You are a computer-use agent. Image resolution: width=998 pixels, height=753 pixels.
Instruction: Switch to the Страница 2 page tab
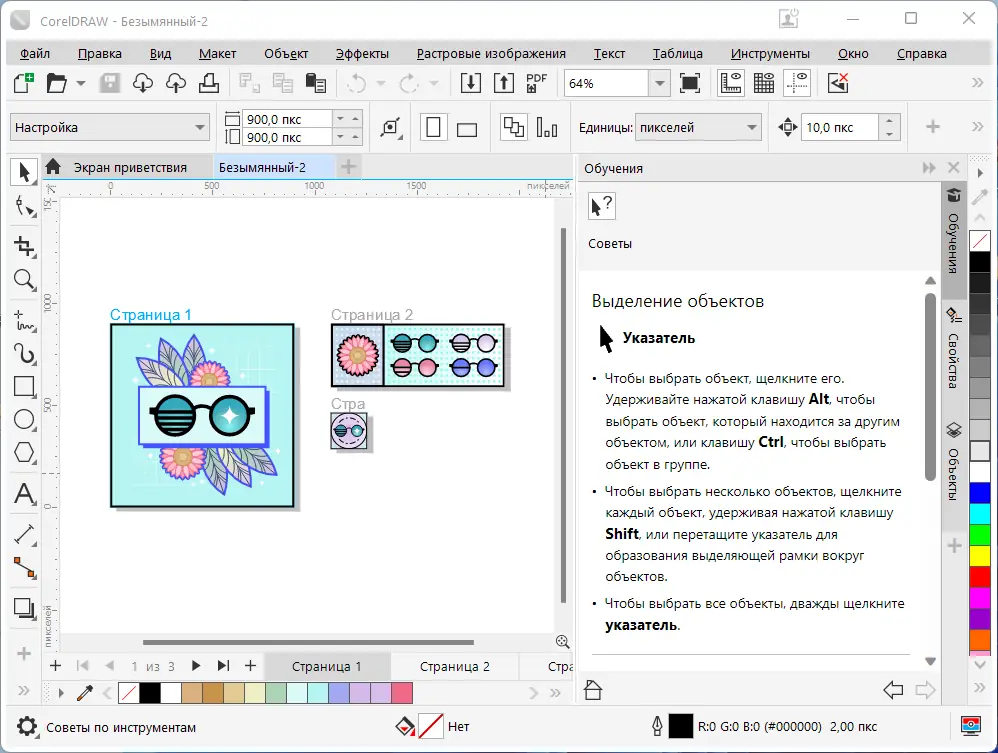coord(454,666)
